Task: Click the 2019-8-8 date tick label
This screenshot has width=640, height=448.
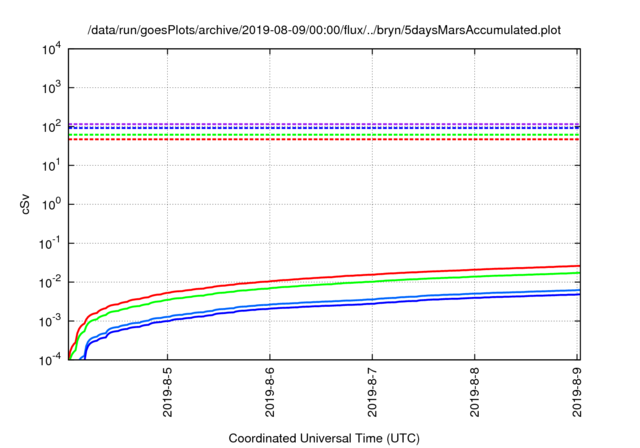Action: pyautogui.click(x=475, y=392)
